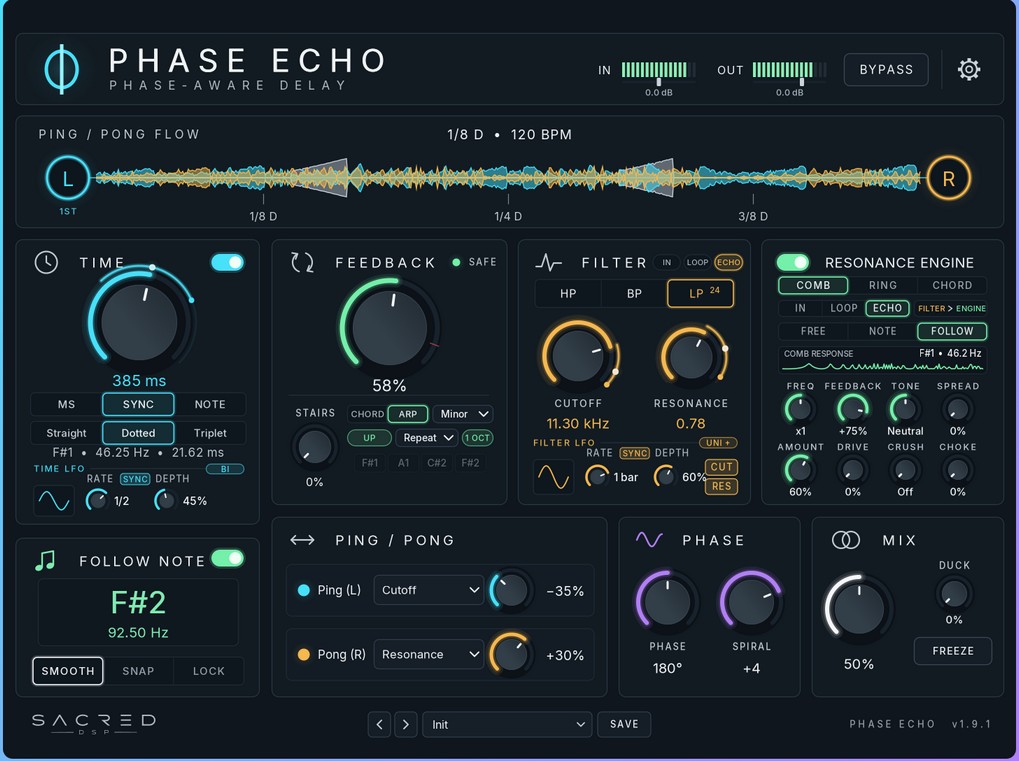Toggle the Follow Note switch
Image resolution: width=1019 pixels, height=761 pixels.
[x=227, y=559]
